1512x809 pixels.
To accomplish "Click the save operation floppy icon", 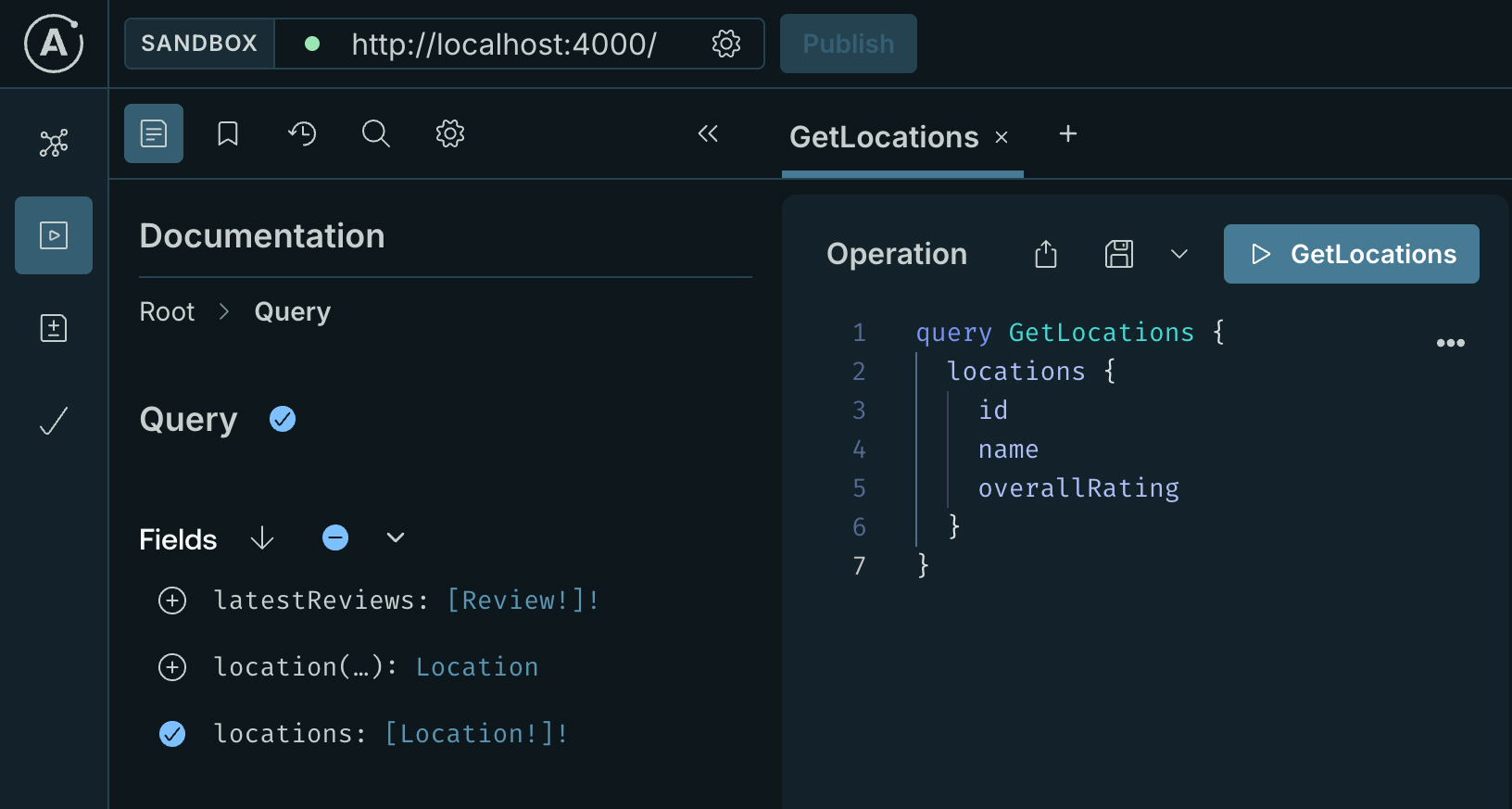I will [x=1119, y=254].
